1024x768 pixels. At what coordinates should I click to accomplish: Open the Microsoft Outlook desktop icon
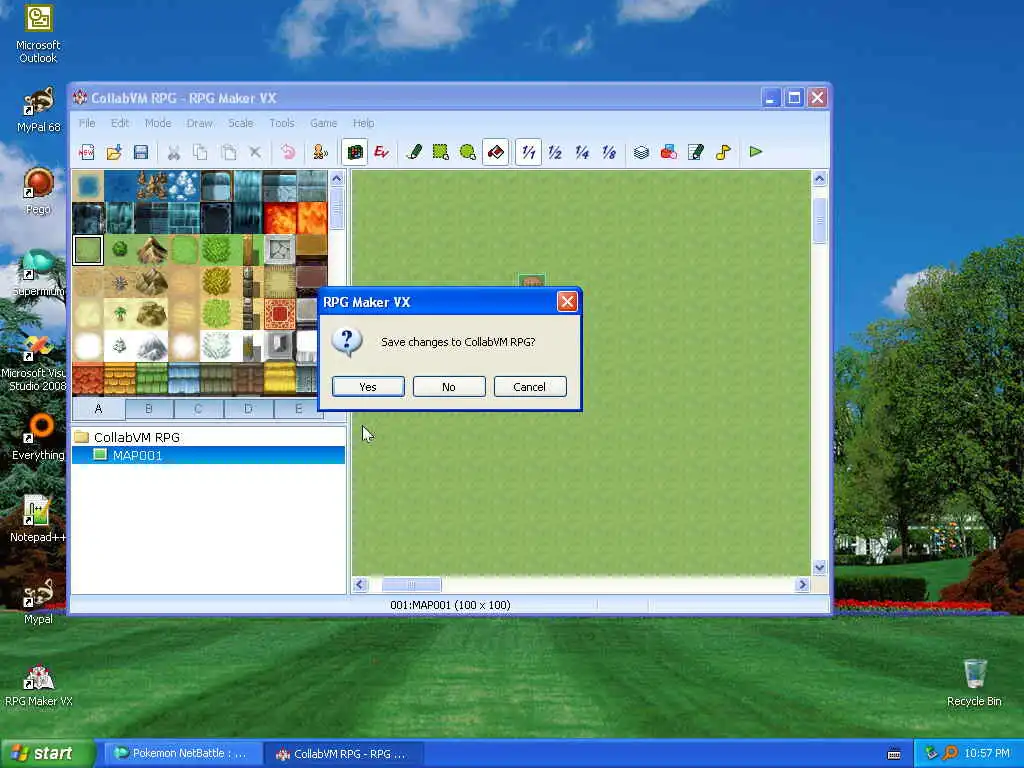pyautogui.click(x=37, y=34)
